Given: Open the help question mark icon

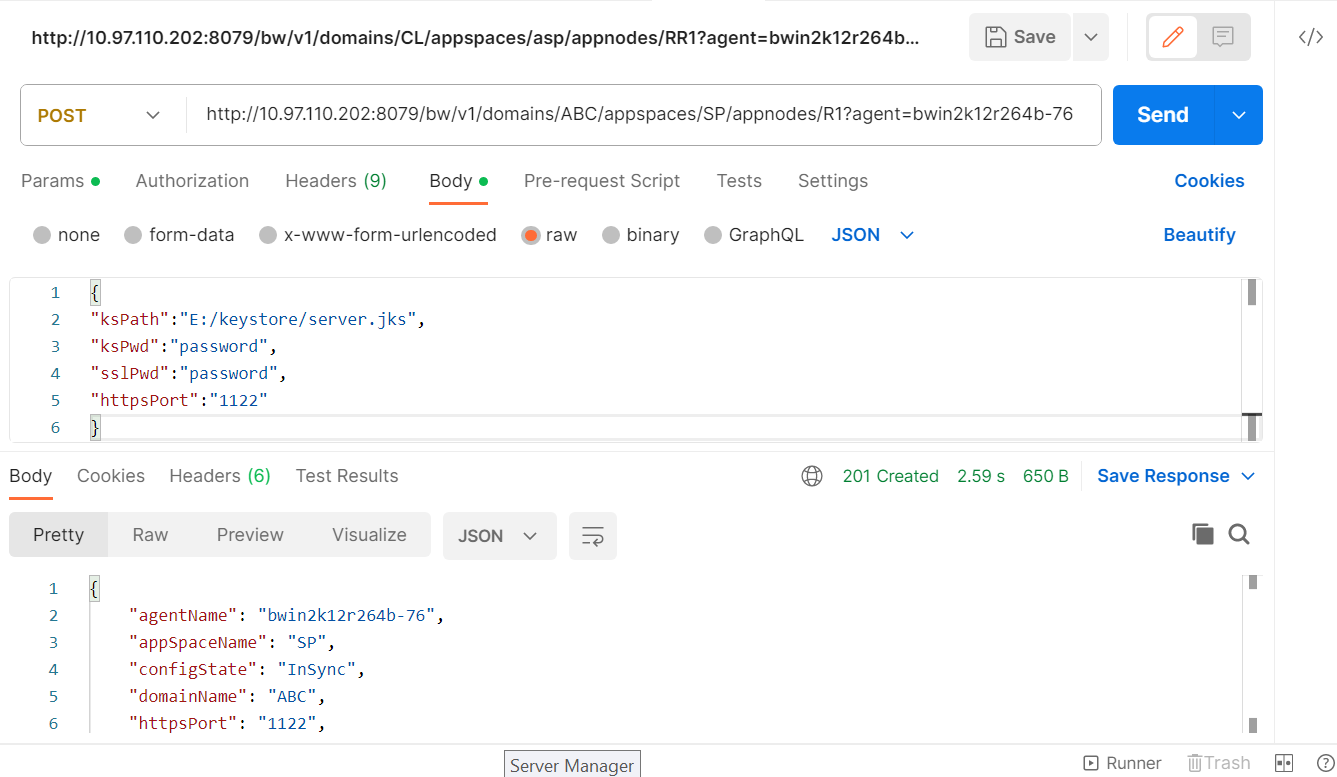Looking at the screenshot, I should pyautogui.click(x=1325, y=763).
